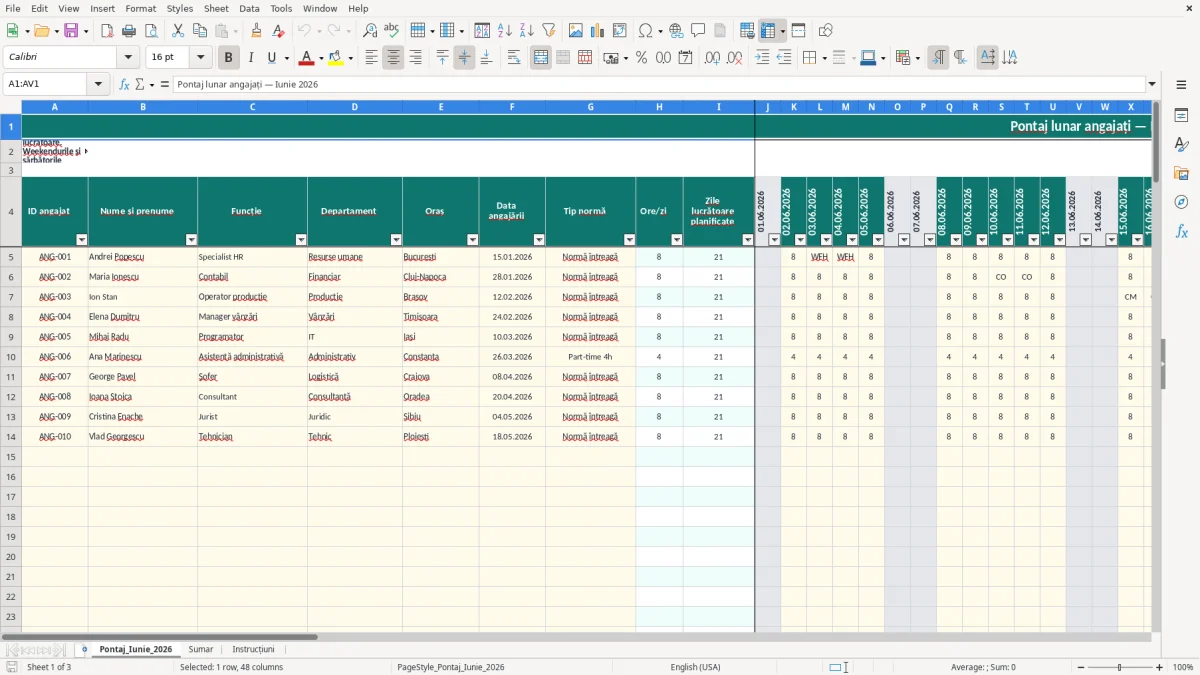
Task: Click the Split Window icon
Action: tap(798, 31)
